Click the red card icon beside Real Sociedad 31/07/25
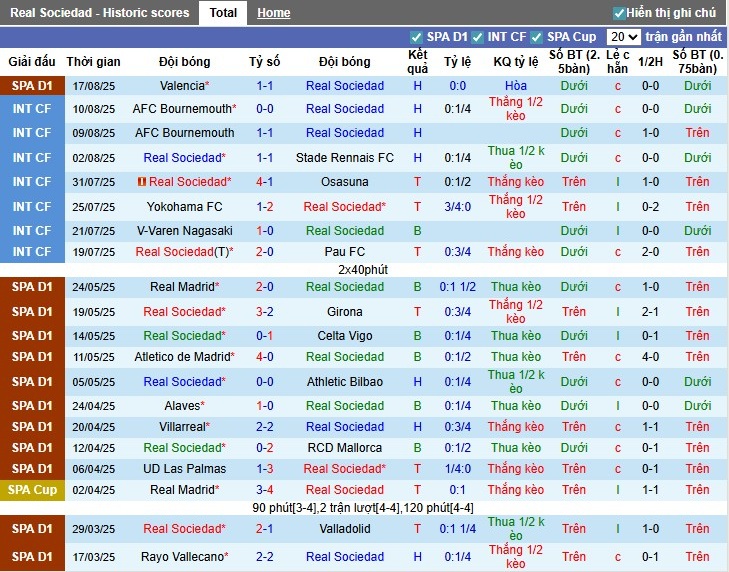729x572 pixels. point(142,182)
